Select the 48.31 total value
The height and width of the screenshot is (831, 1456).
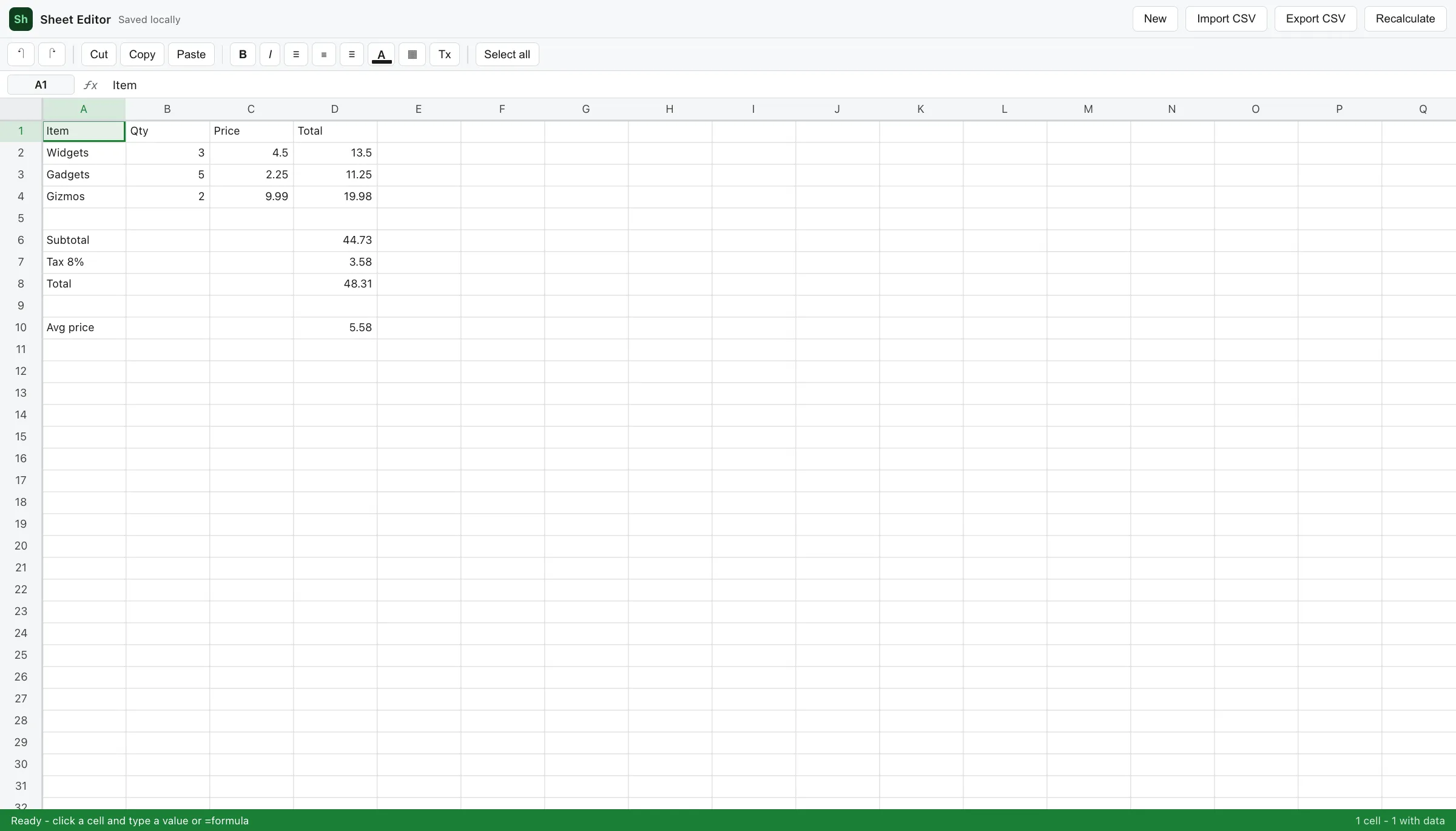pos(335,284)
